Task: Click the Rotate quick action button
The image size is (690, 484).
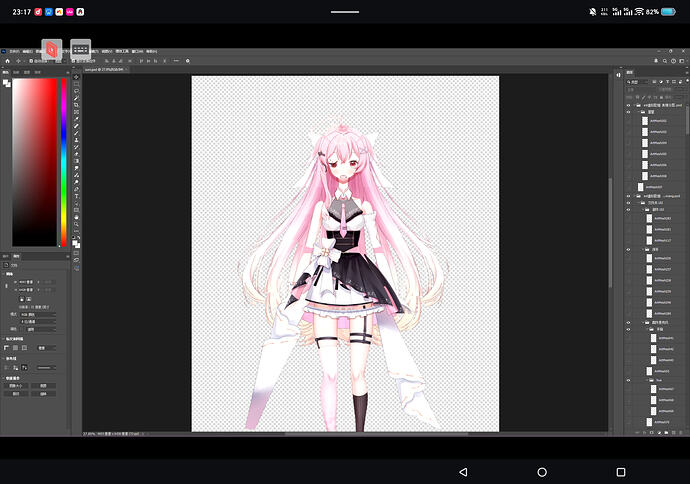Action: click(x=43, y=394)
